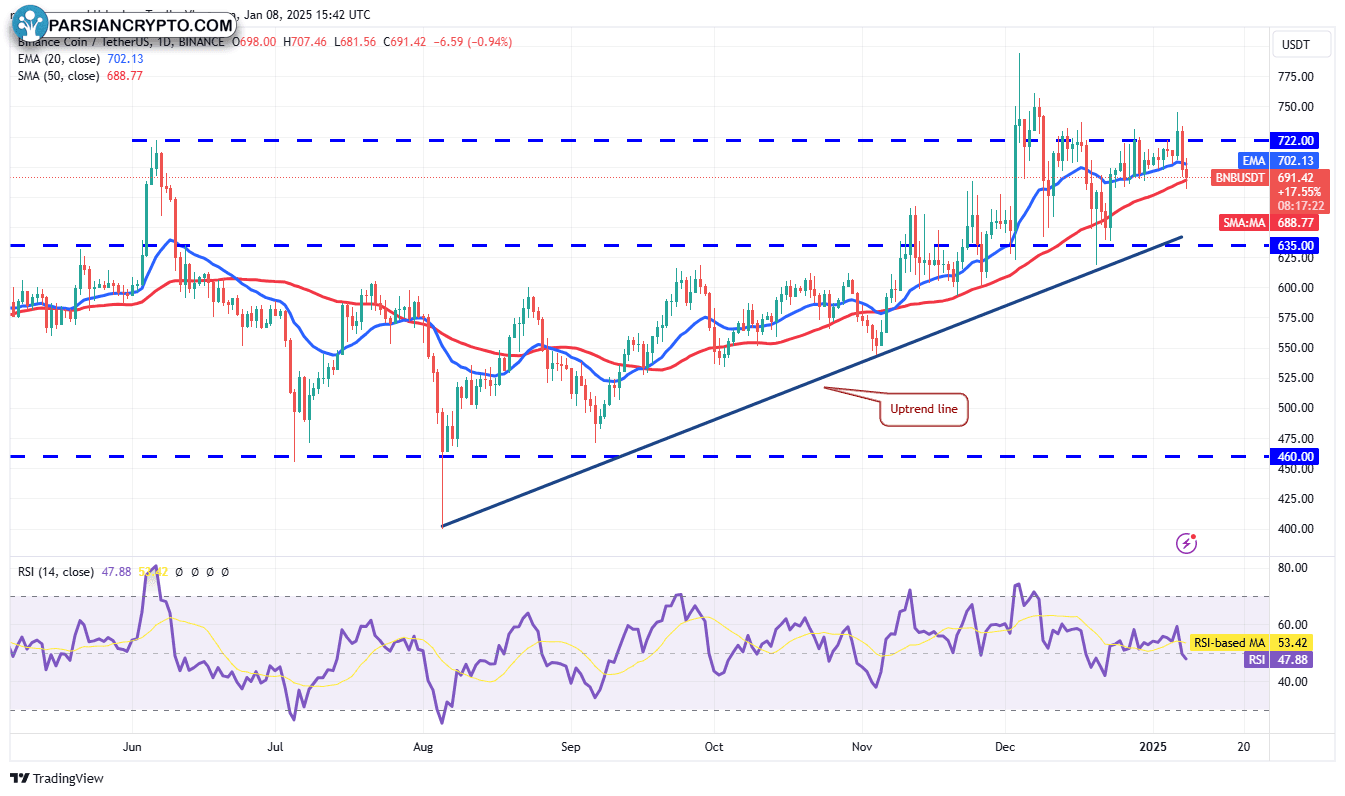Click the 600.00 price axis value
The height and width of the screenshot is (796, 1345).
1296,288
